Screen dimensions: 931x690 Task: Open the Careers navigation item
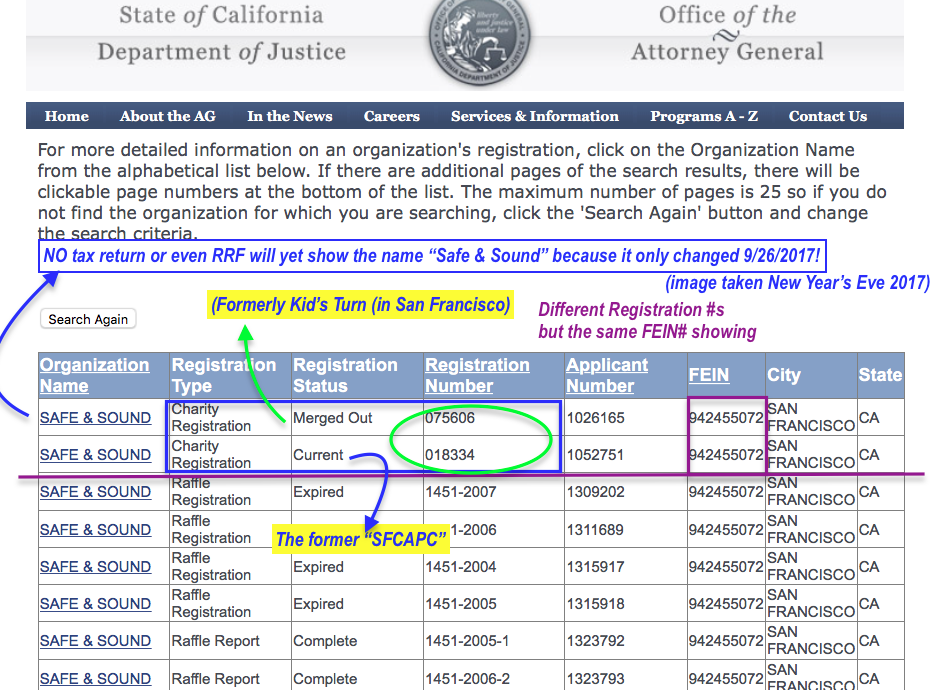coord(392,116)
